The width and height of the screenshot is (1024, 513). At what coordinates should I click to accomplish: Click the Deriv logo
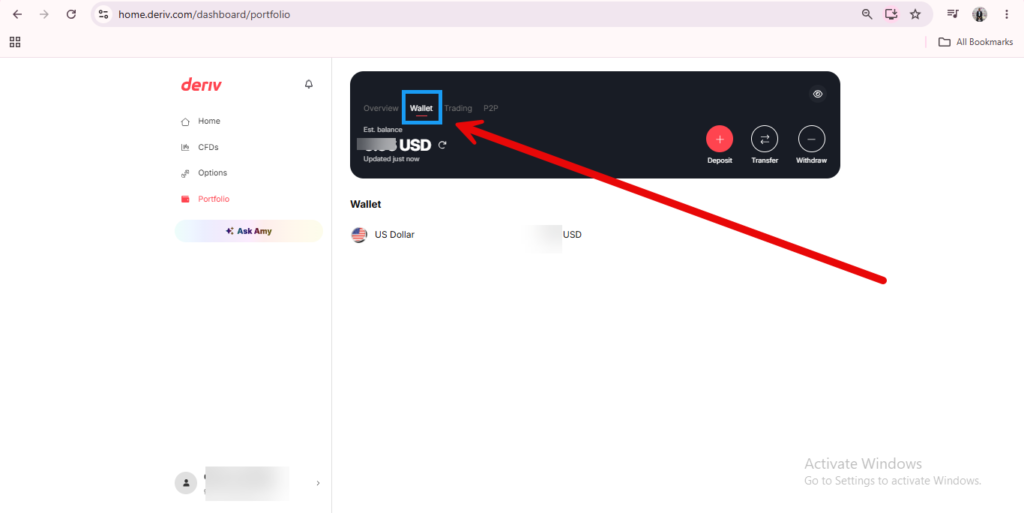(201, 84)
